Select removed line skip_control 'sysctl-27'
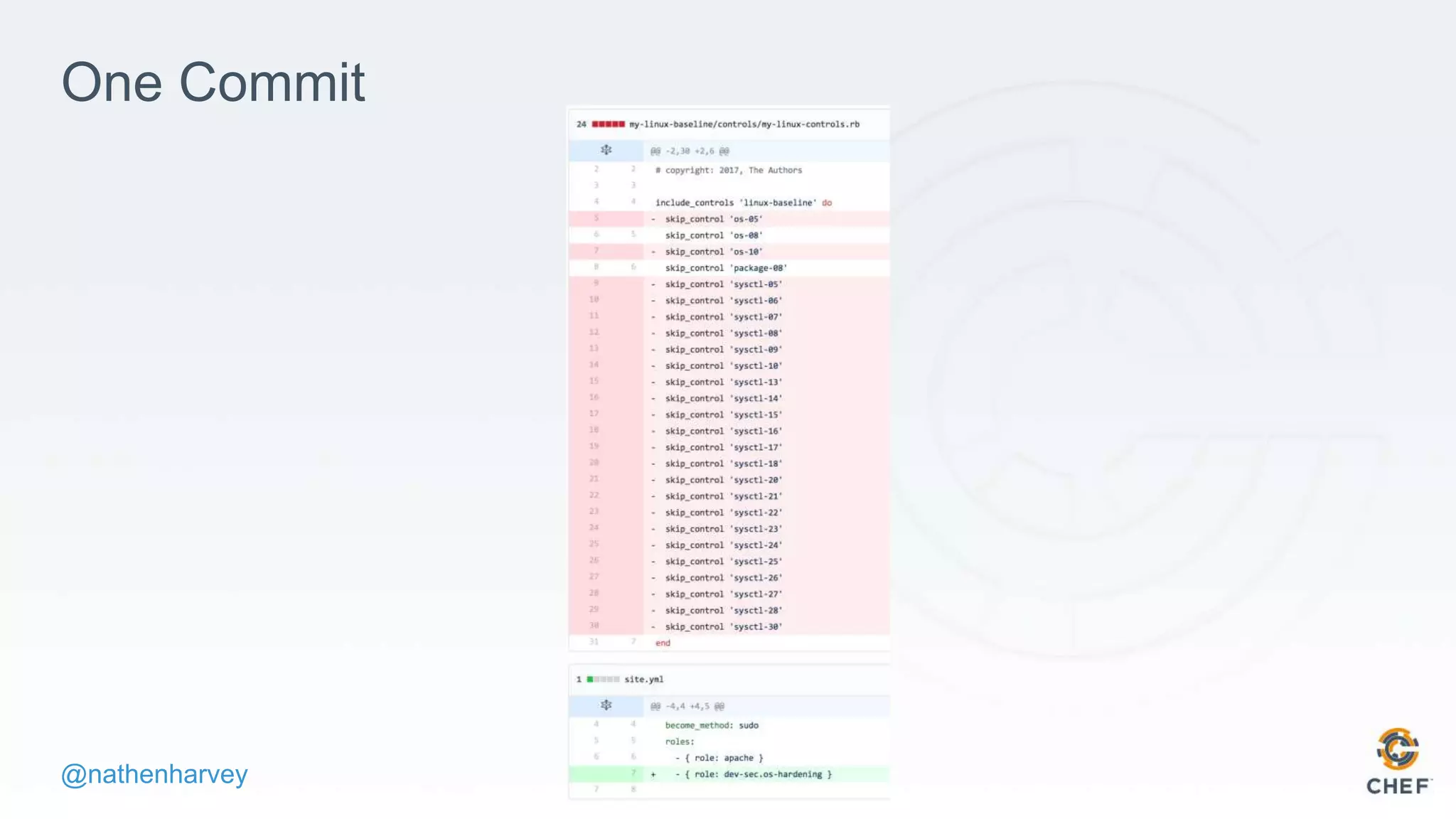This screenshot has height=819, width=1456. click(x=729, y=595)
